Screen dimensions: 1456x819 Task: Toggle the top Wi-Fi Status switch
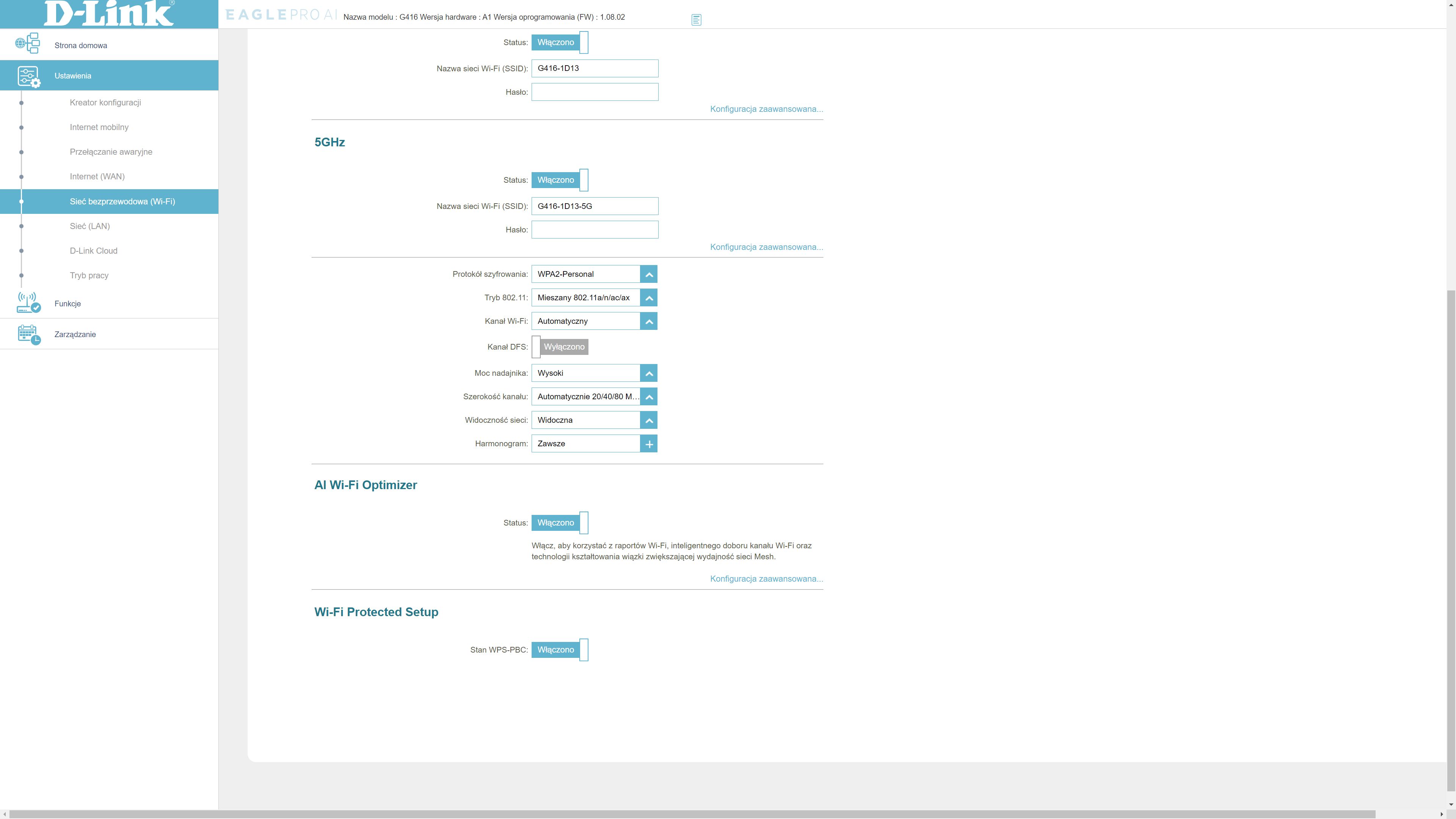coord(560,42)
